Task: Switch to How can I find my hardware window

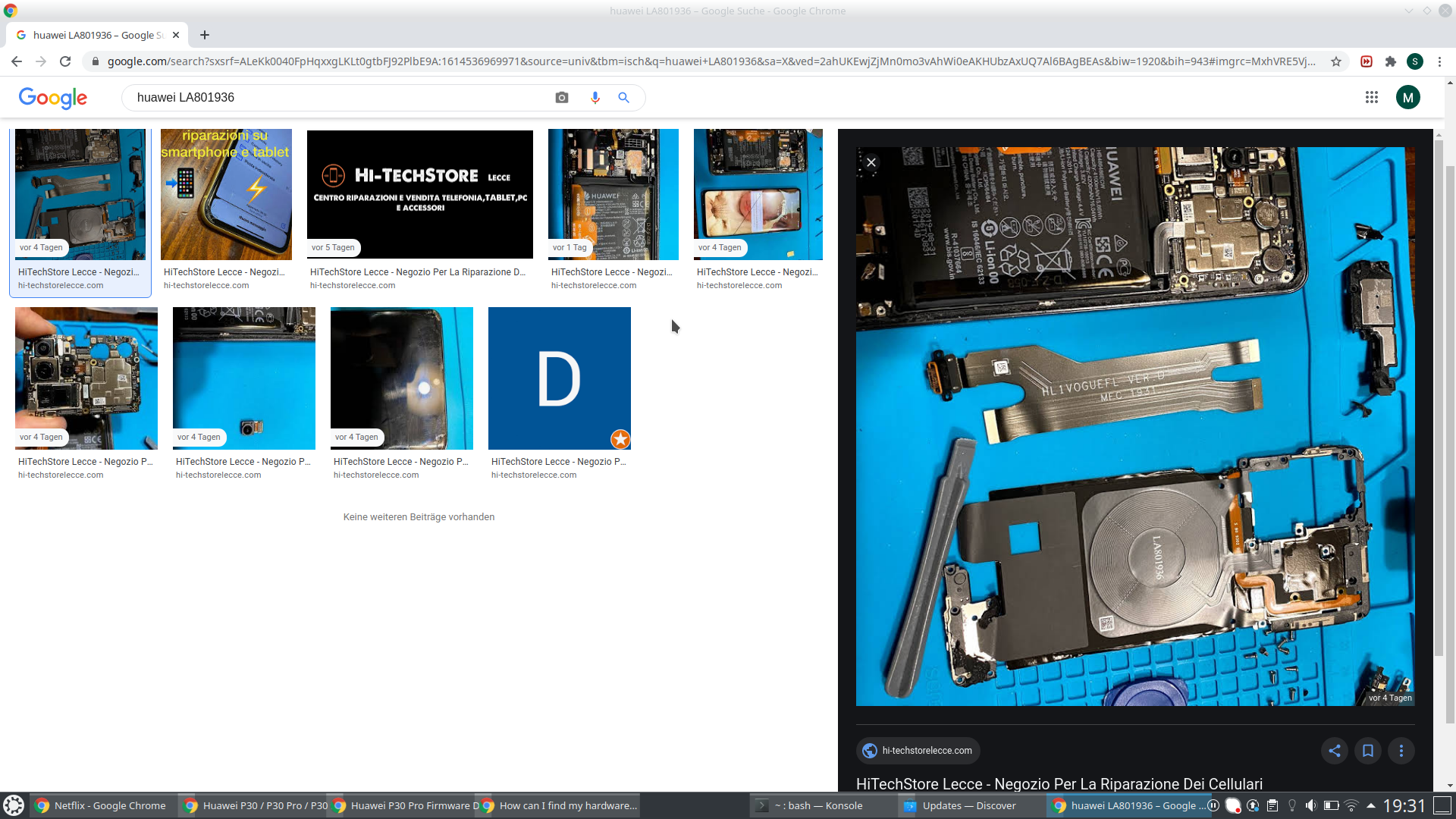Action: coord(560,805)
